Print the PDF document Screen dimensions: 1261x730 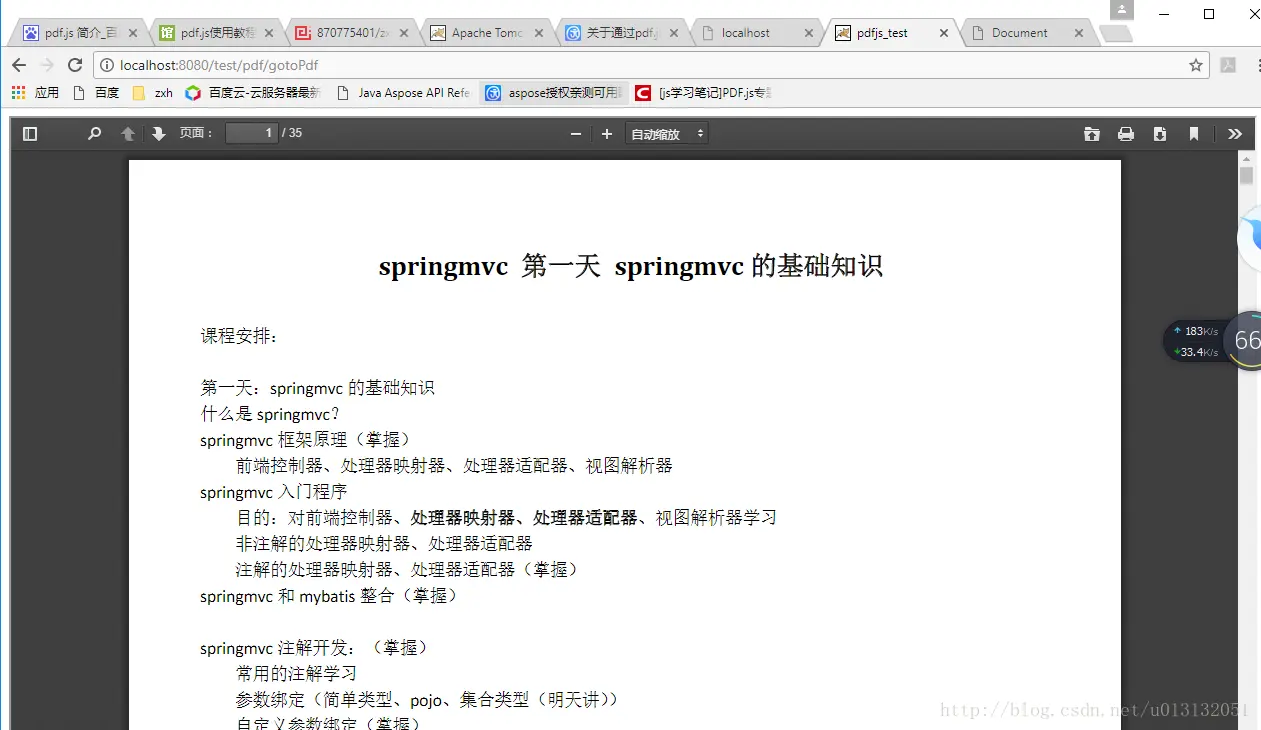[1126, 133]
